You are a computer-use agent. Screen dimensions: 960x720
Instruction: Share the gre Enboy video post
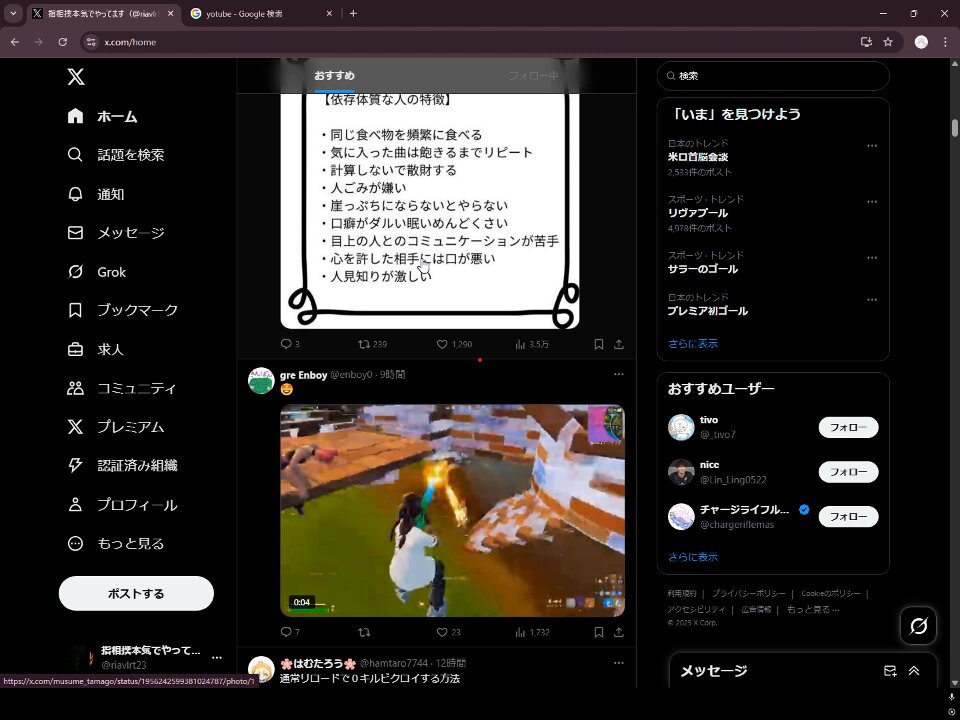(619, 632)
